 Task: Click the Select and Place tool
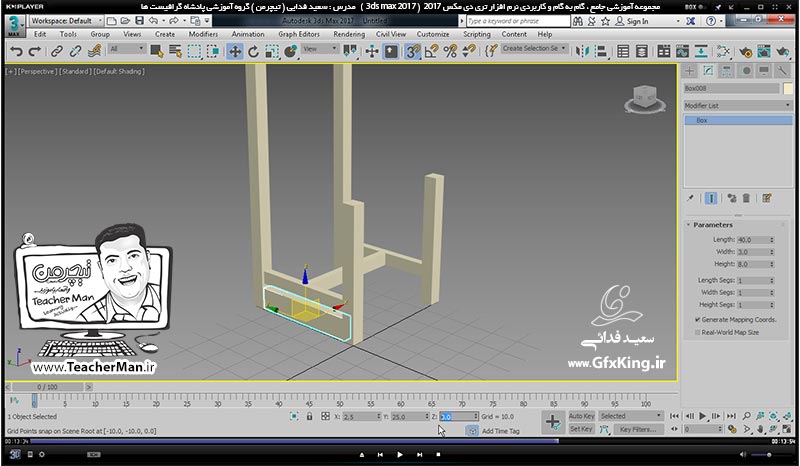(x=291, y=51)
